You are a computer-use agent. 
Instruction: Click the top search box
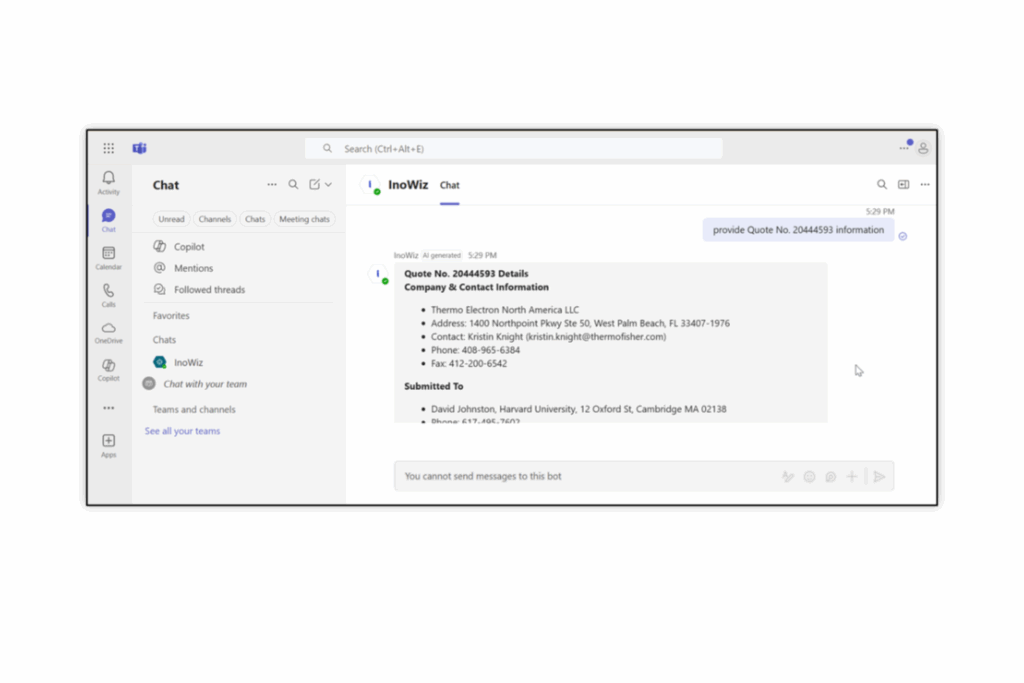click(514, 149)
